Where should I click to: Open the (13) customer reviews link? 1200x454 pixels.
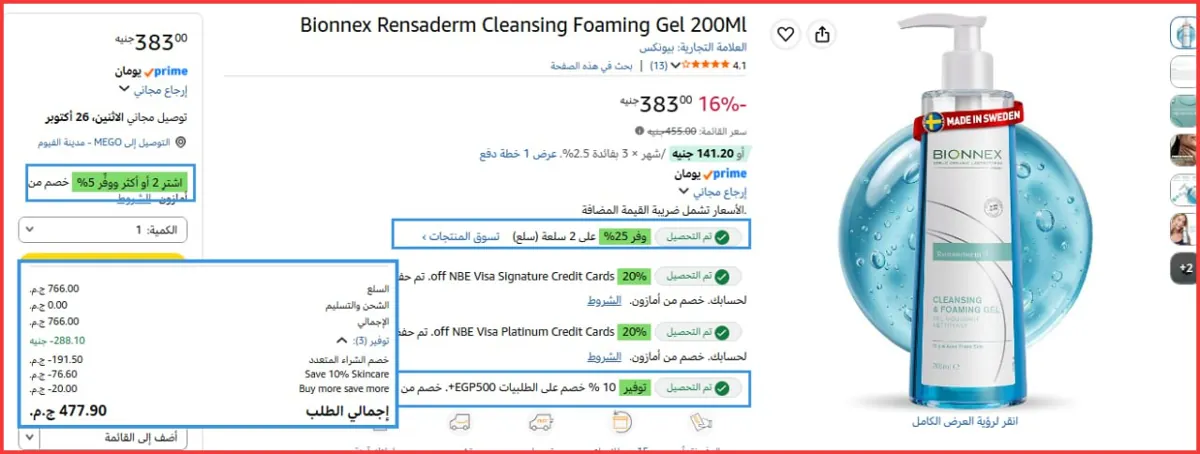tap(659, 66)
